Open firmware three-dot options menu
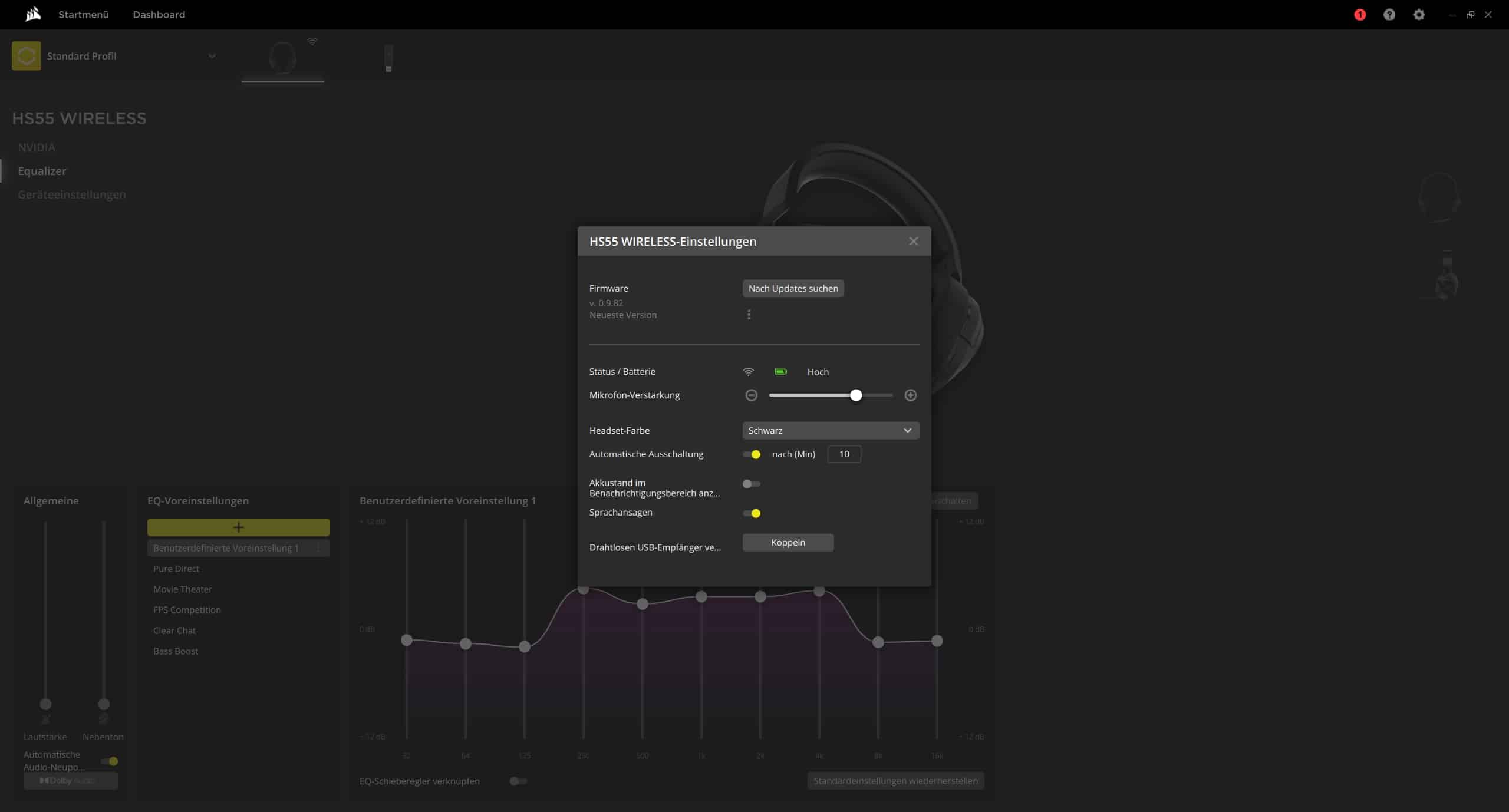This screenshot has width=1509, height=812. [x=749, y=315]
